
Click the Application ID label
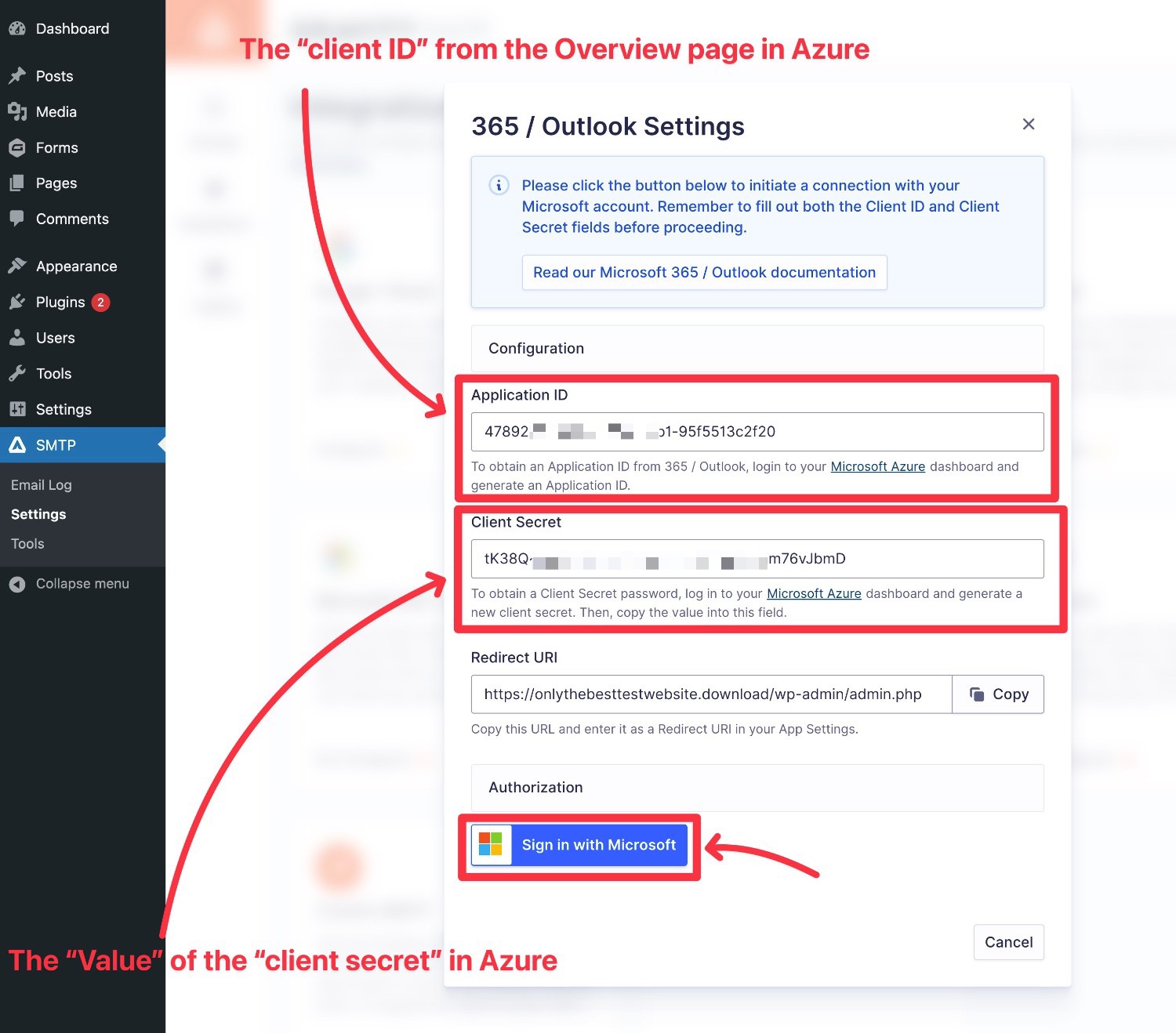tap(519, 395)
